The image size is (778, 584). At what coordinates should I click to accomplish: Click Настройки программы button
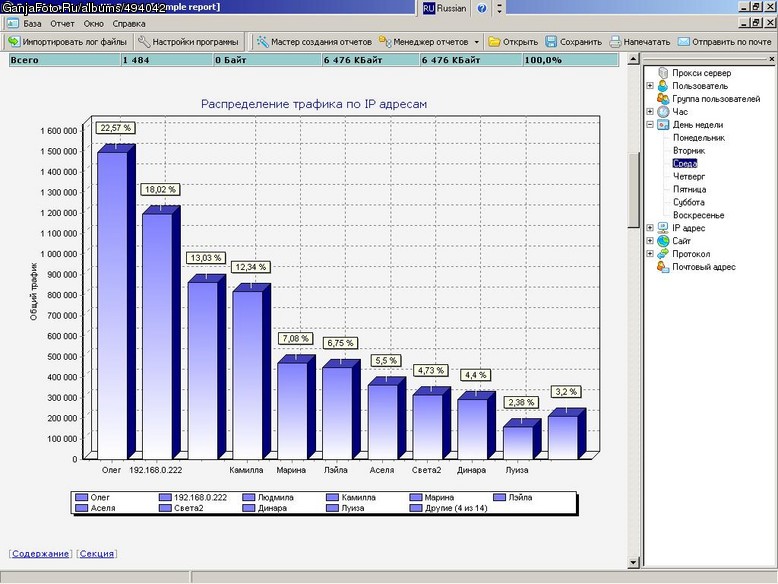click(x=189, y=42)
